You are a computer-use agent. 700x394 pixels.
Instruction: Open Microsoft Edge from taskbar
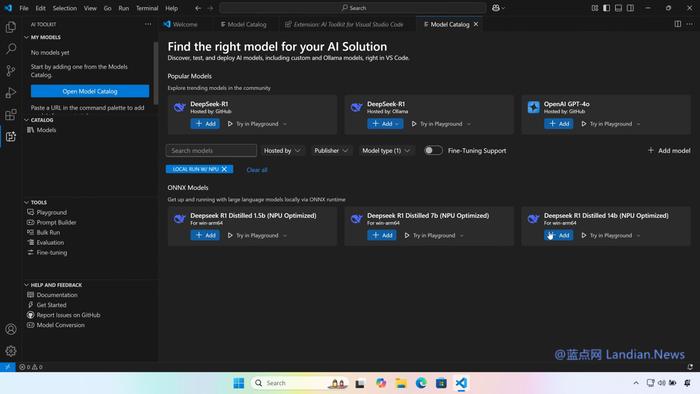[x=421, y=383]
